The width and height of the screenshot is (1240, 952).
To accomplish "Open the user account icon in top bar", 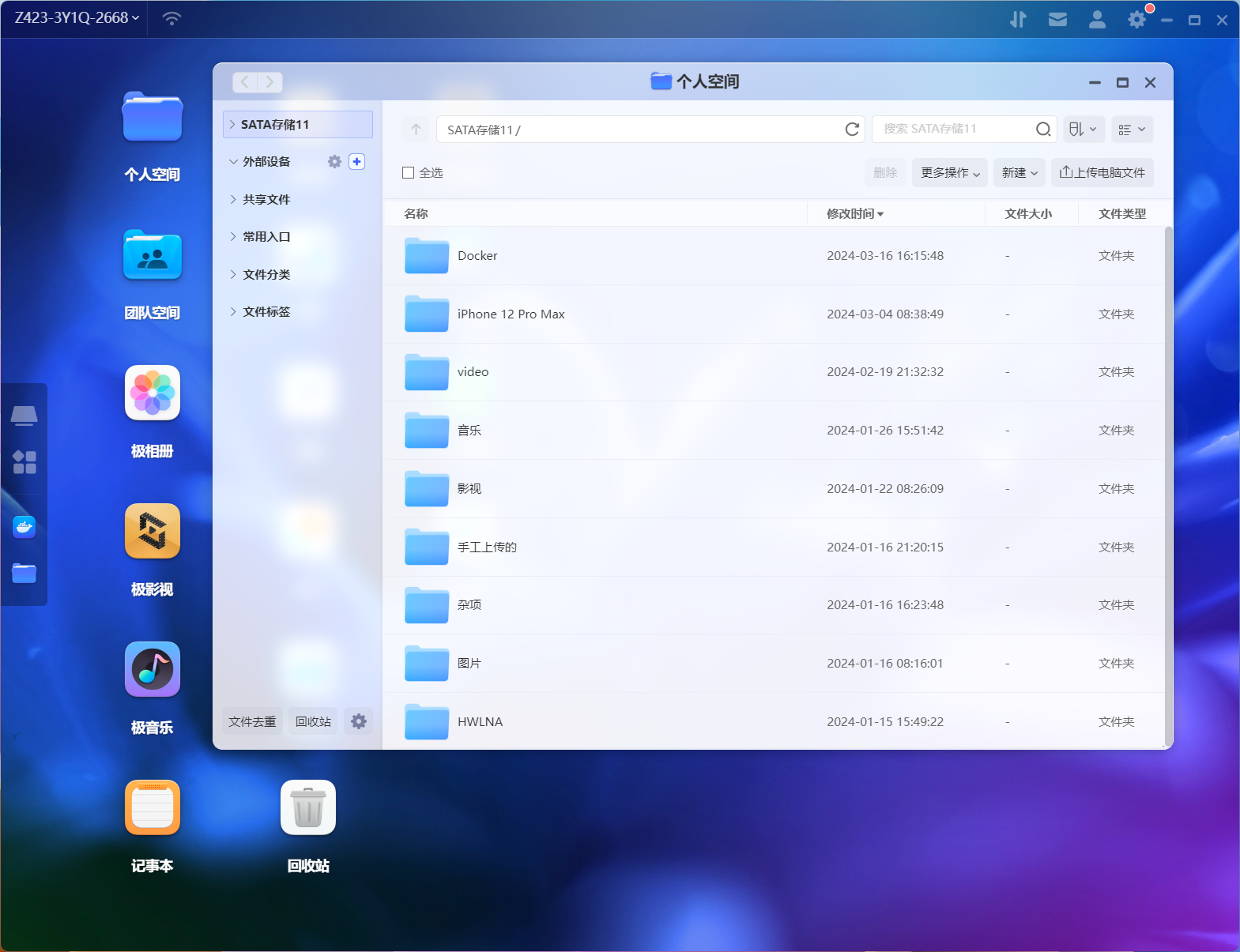I will (x=1097, y=19).
